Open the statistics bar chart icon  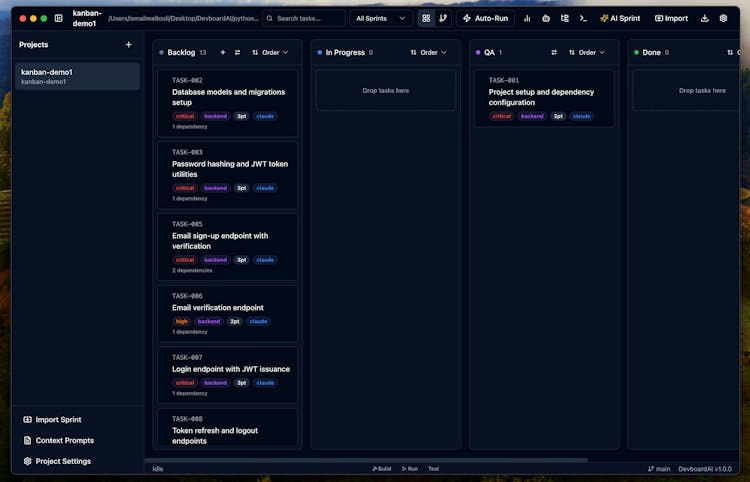(527, 18)
